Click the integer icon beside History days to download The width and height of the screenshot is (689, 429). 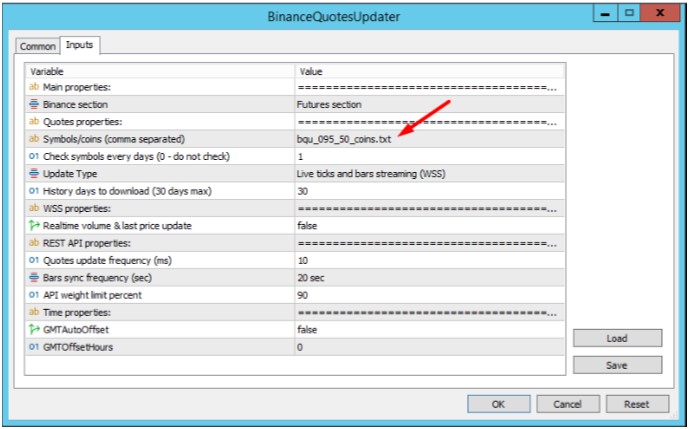pos(34,191)
